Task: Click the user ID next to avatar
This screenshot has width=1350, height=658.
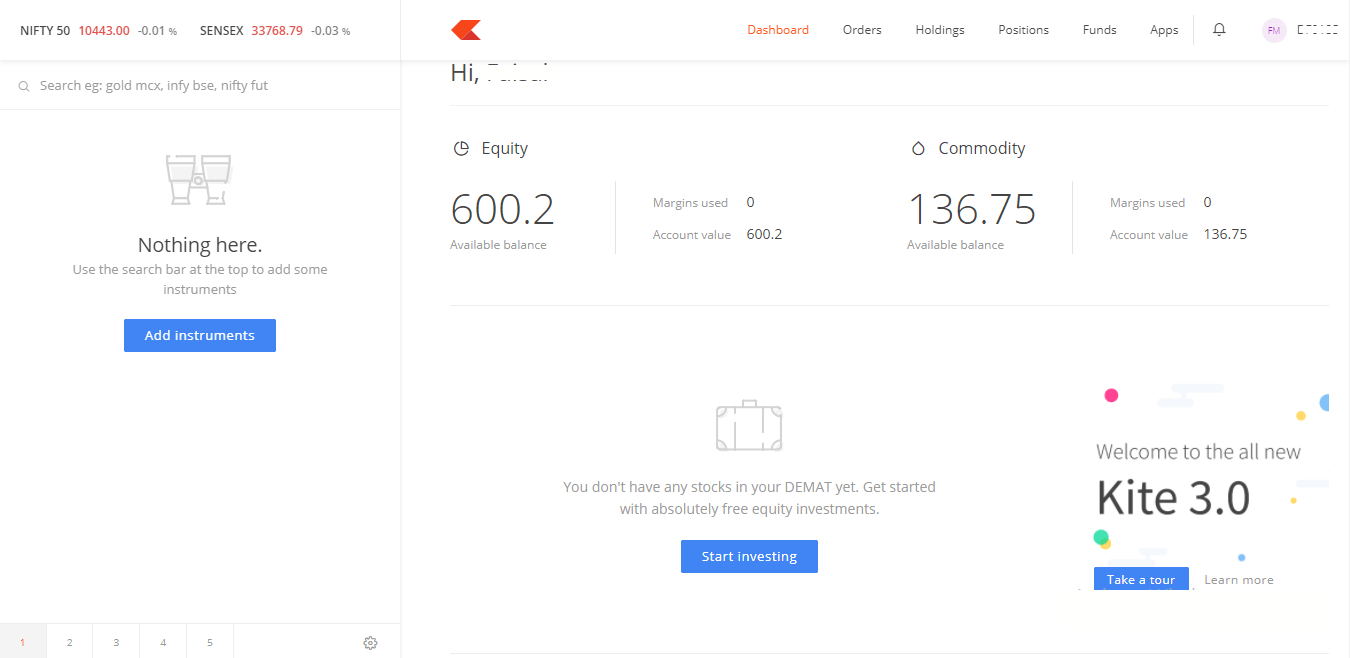Action: click(1317, 30)
